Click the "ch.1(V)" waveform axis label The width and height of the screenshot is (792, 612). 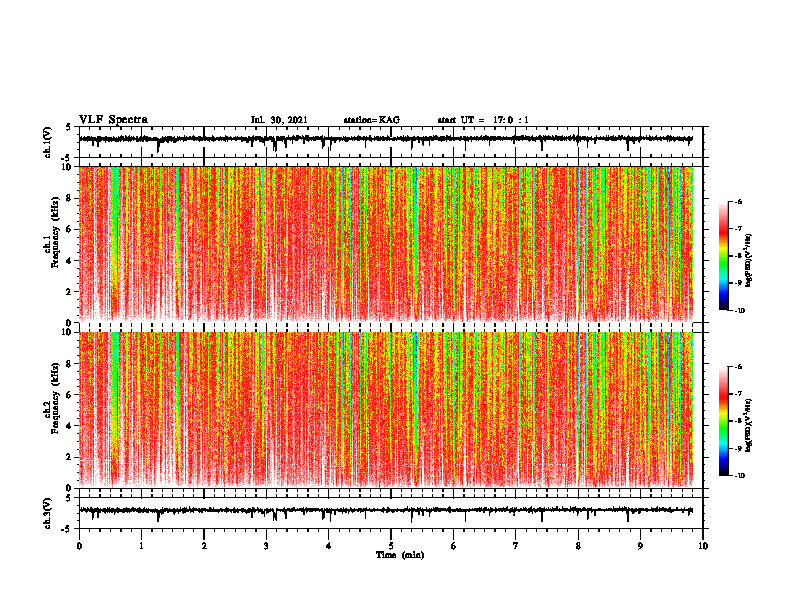pyautogui.click(x=48, y=142)
